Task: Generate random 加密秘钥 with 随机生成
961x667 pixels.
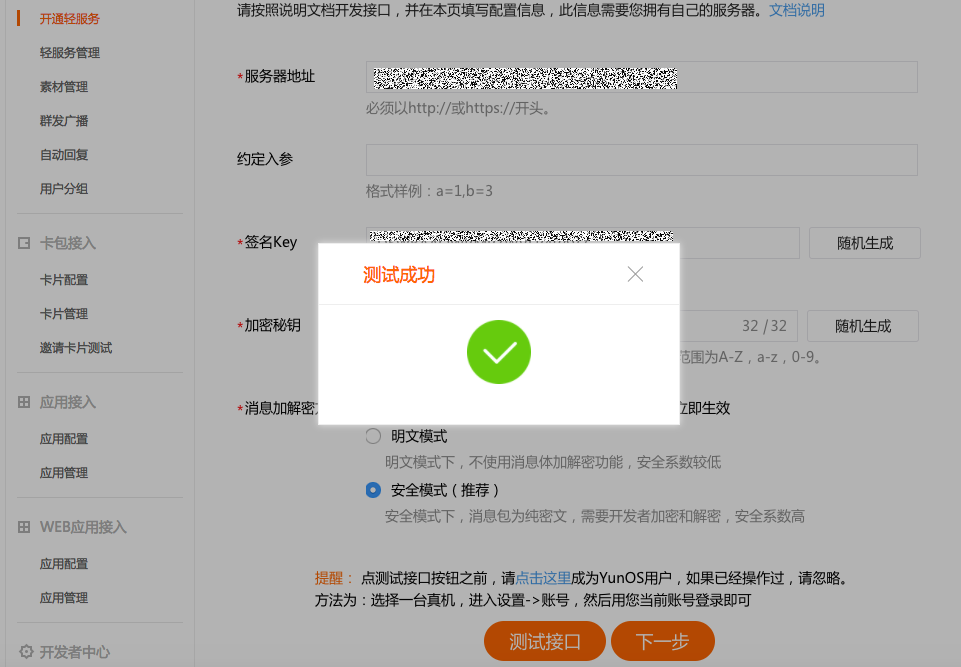Action: pos(863,326)
